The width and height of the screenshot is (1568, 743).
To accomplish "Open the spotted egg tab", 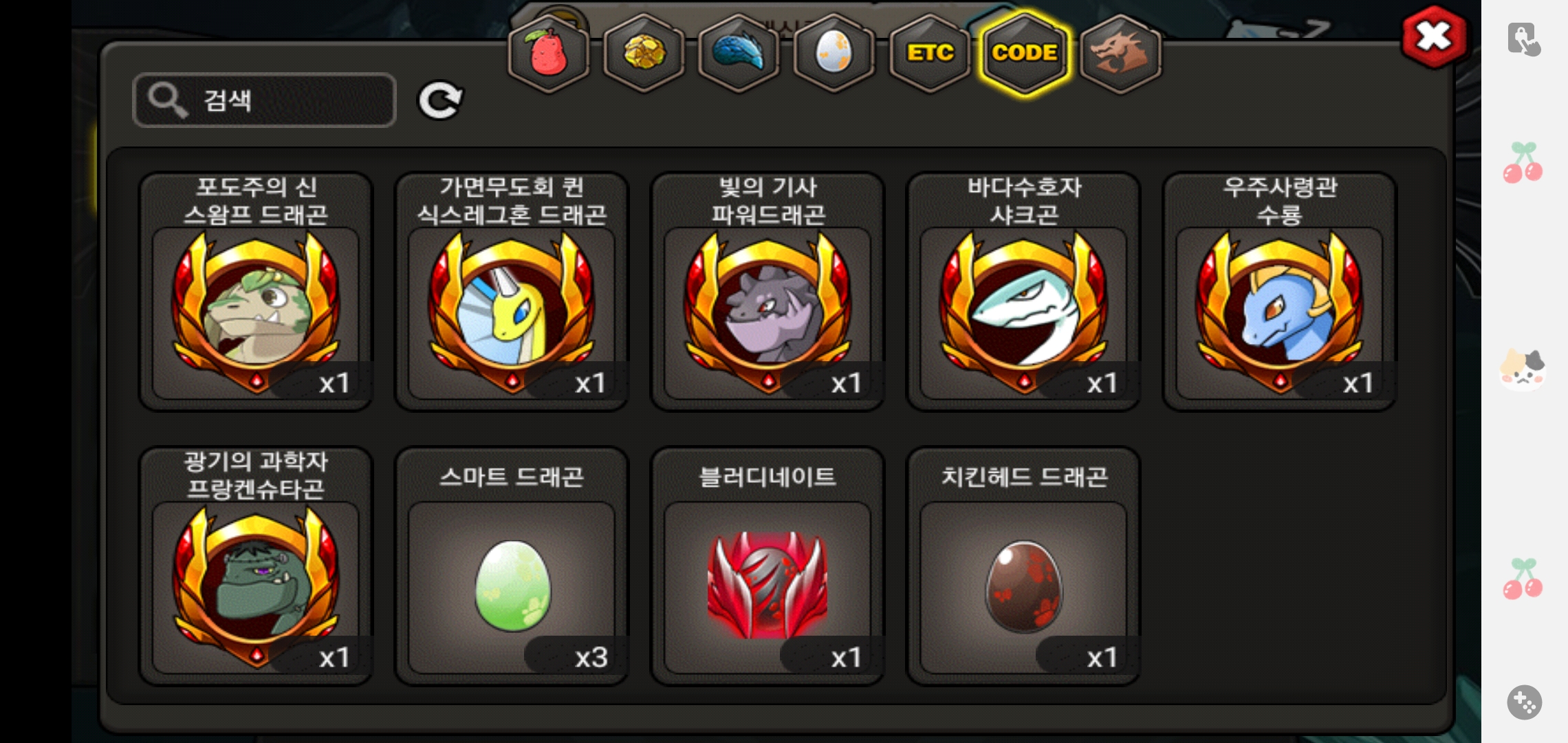I will [834, 53].
